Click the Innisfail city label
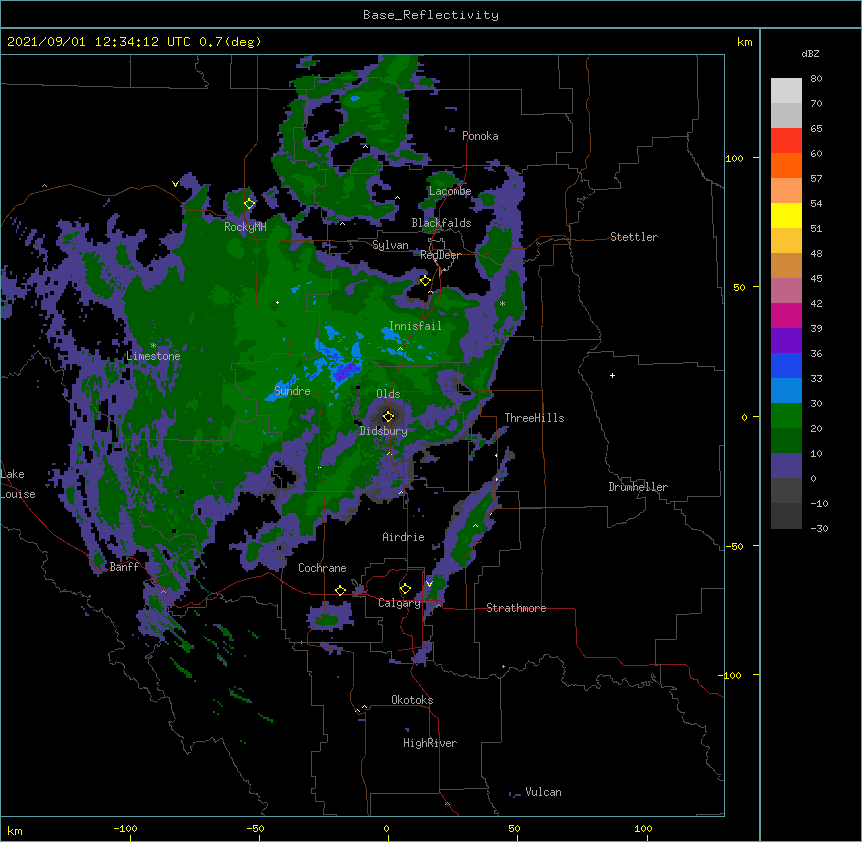This screenshot has height=842, width=862. (x=415, y=326)
